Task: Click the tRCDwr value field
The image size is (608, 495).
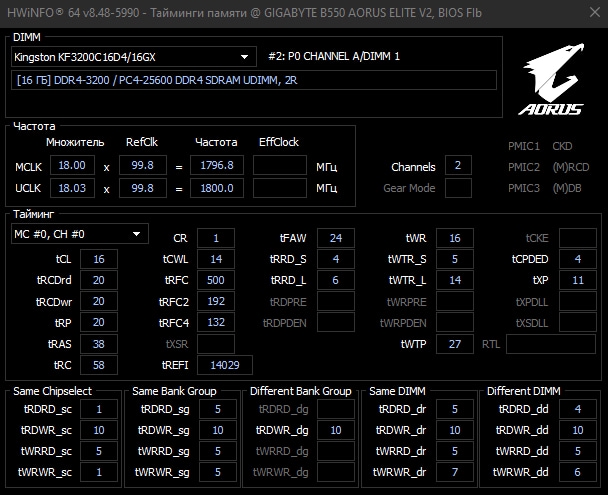Action: [99, 301]
